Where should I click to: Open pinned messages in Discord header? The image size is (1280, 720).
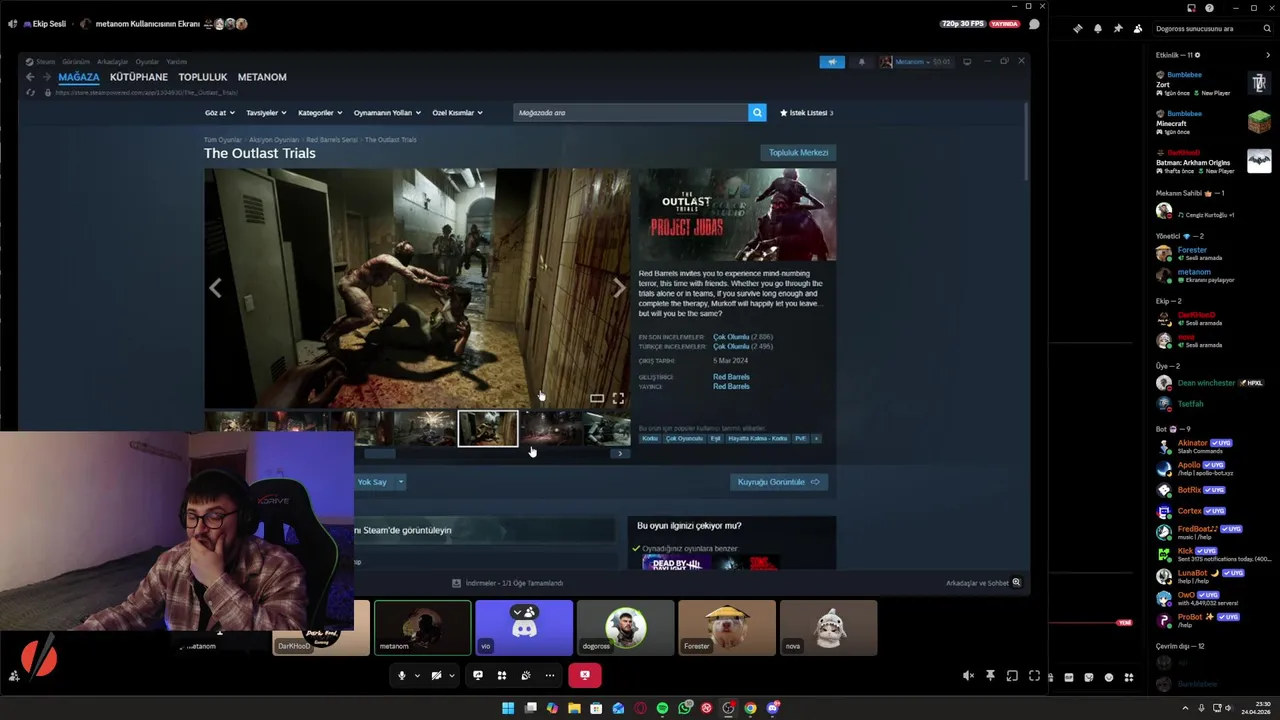click(1118, 28)
